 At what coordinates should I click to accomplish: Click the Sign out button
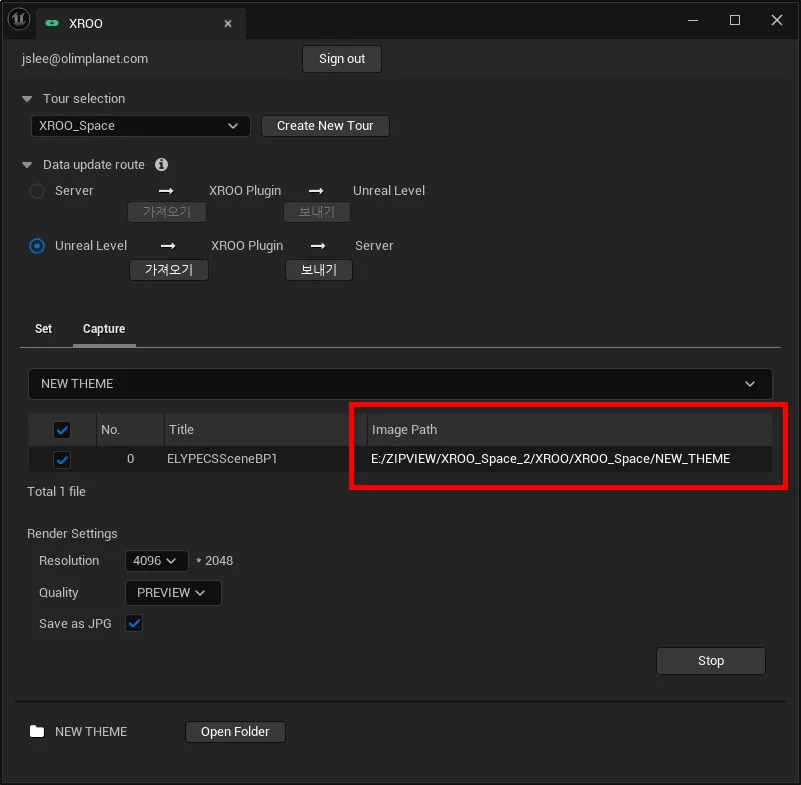point(342,59)
